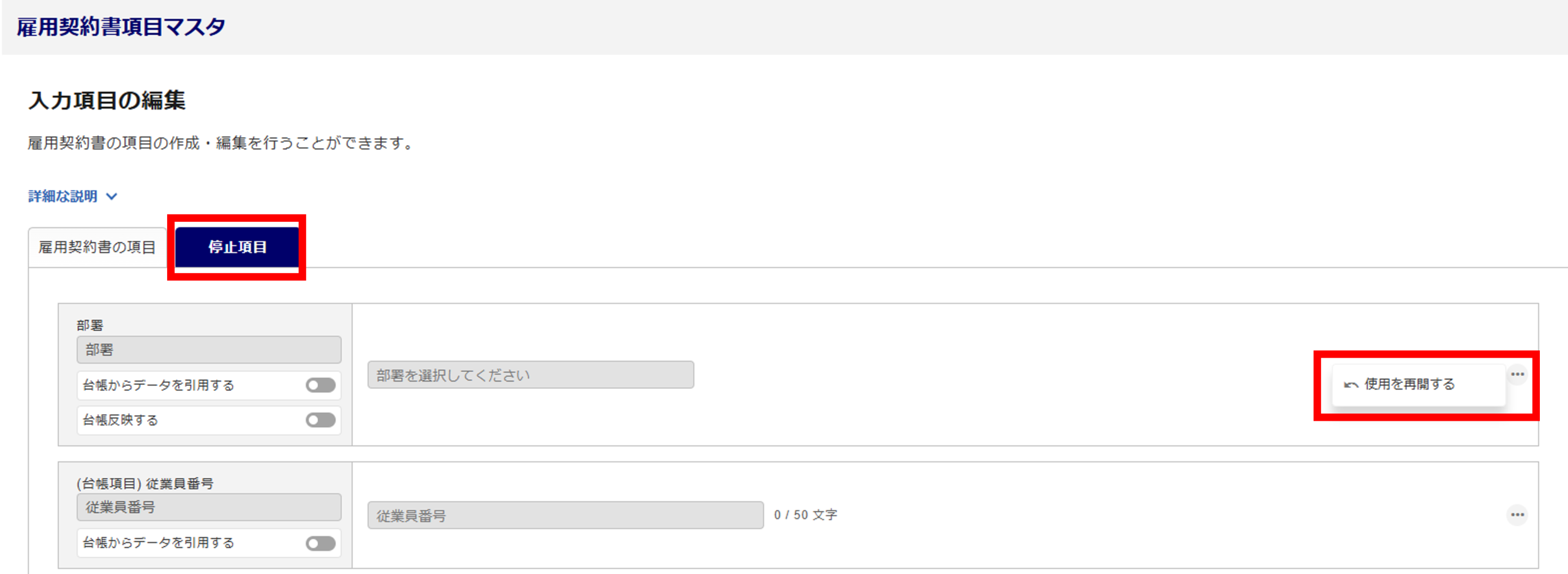Click the 部署 item name field
This screenshot has width=1568, height=574.
209,350
